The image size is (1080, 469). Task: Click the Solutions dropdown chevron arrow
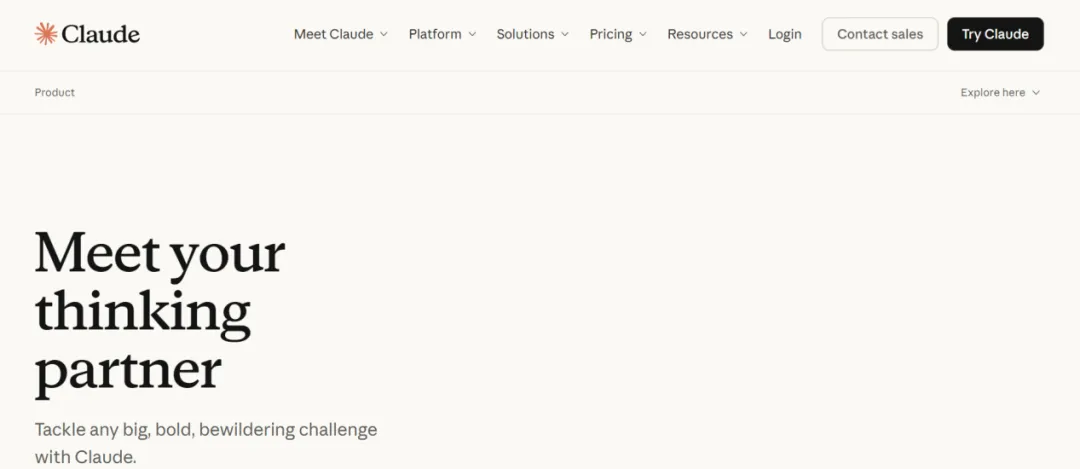click(565, 34)
